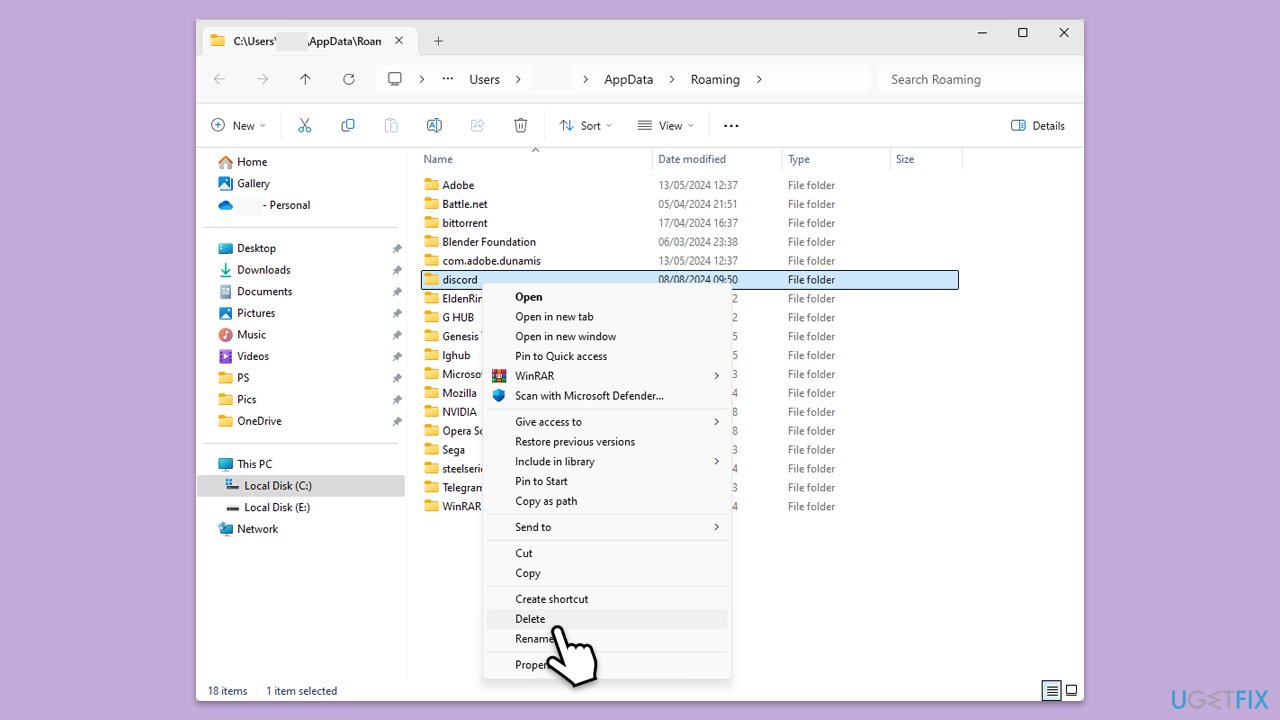Screen dimensions: 1280x720
Task: Expand the Sort dropdown
Action: pyautogui.click(x=586, y=125)
